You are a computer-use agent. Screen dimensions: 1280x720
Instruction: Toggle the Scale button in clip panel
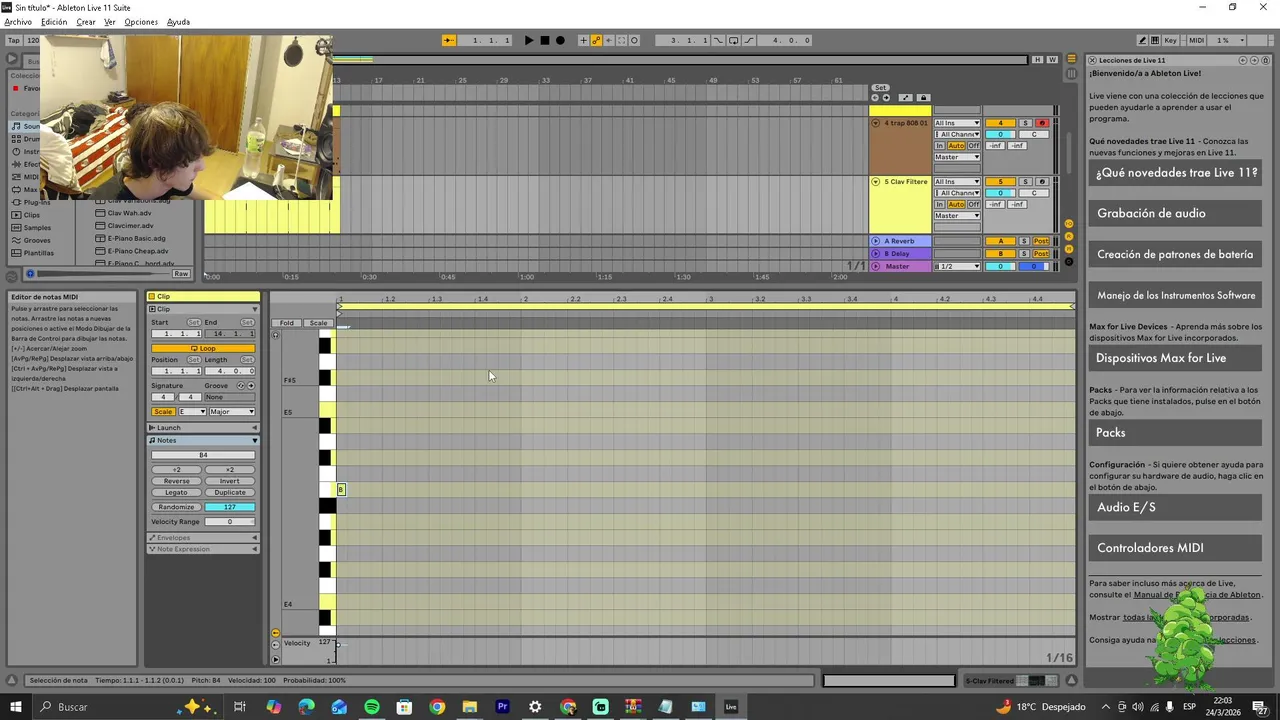pyautogui.click(x=163, y=412)
